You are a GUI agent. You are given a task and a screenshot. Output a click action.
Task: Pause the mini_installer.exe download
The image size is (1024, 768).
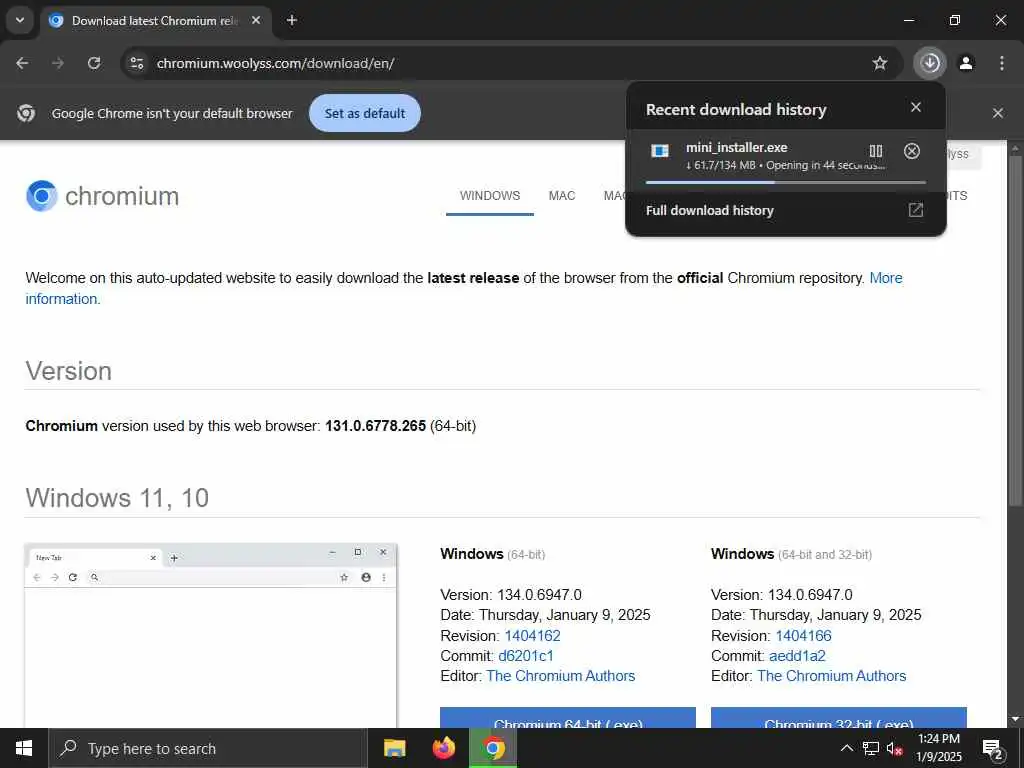876,152
